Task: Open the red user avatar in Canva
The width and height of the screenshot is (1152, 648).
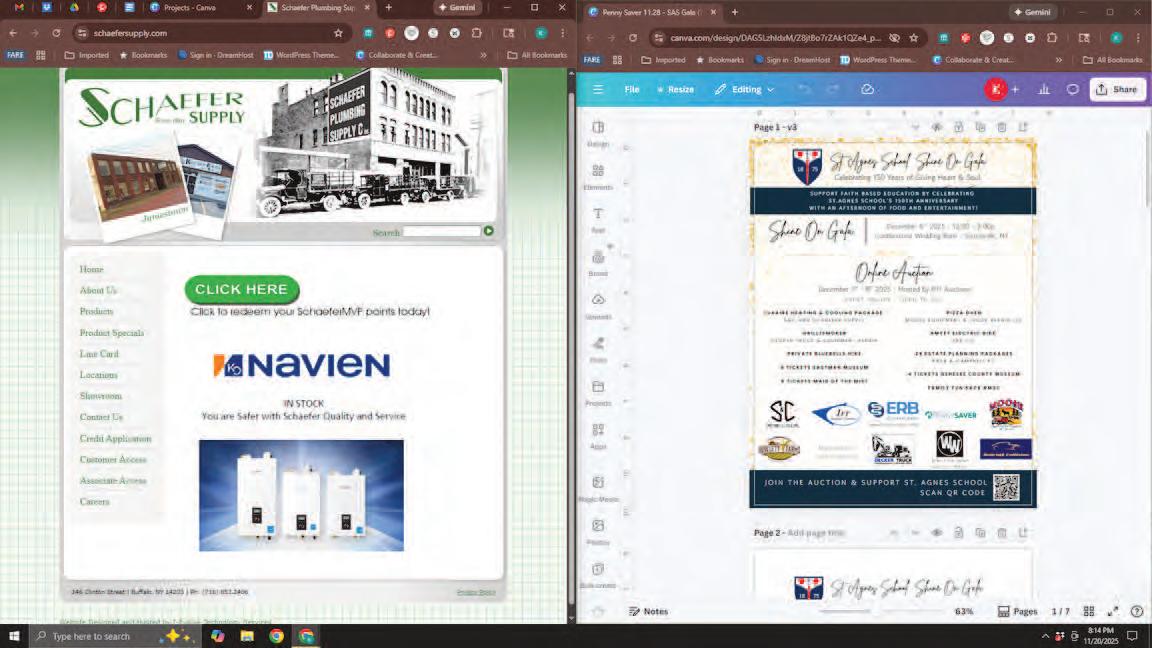Action: point(996,89)
